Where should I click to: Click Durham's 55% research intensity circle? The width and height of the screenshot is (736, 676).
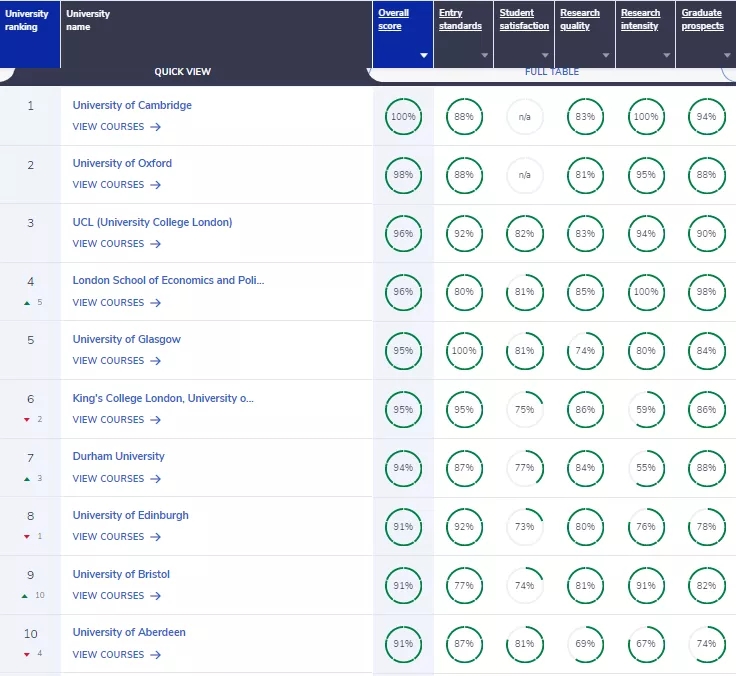646,468
